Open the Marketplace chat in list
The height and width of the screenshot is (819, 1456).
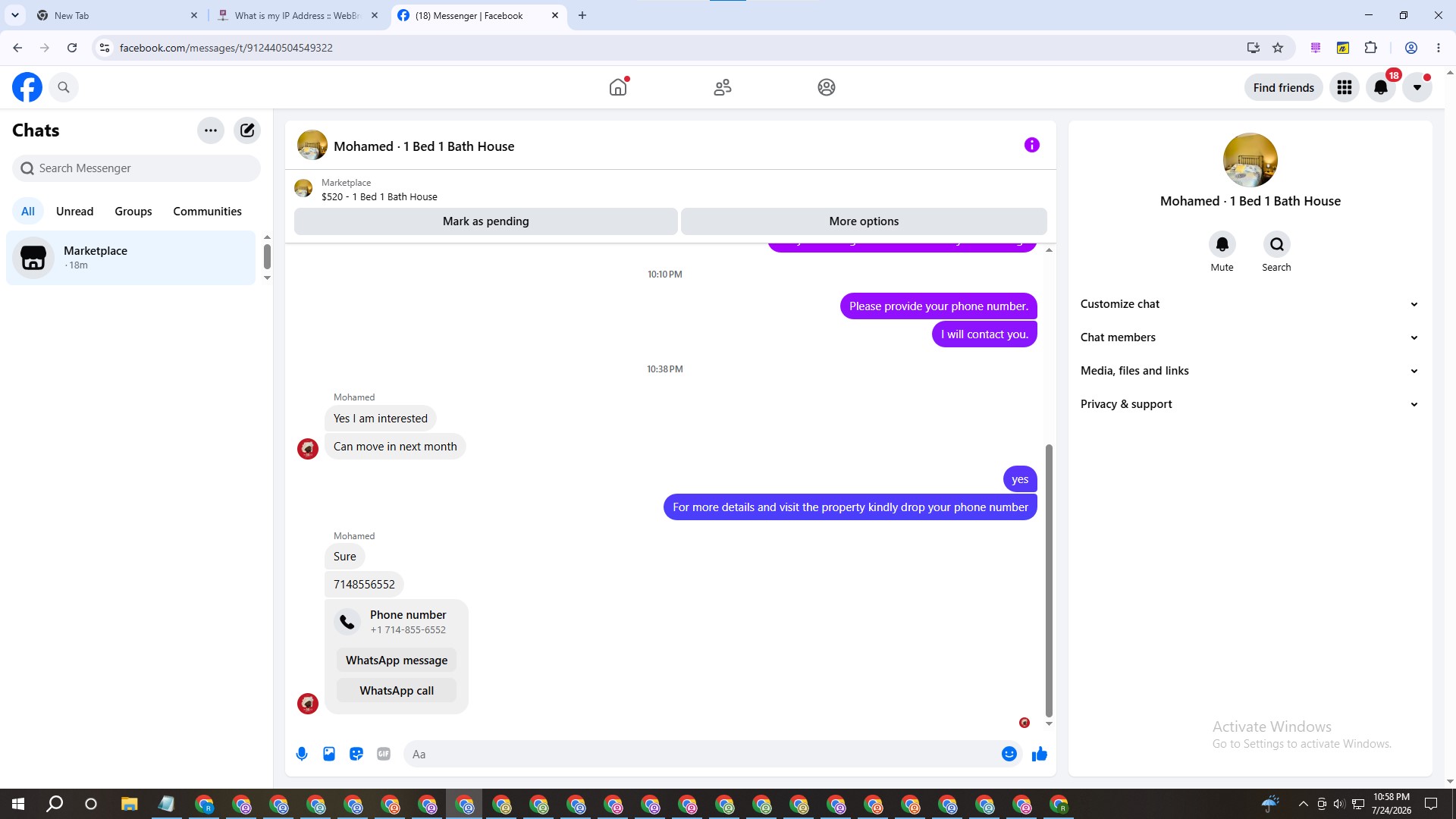(131, 258)
